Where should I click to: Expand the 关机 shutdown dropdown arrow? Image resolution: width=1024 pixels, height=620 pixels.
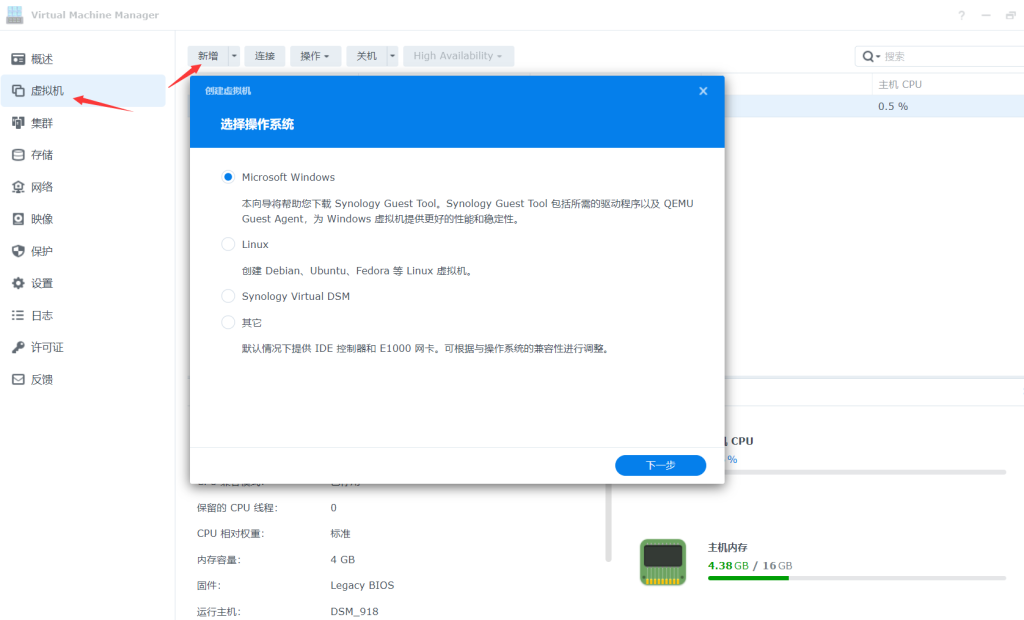[x=390, y=56]
